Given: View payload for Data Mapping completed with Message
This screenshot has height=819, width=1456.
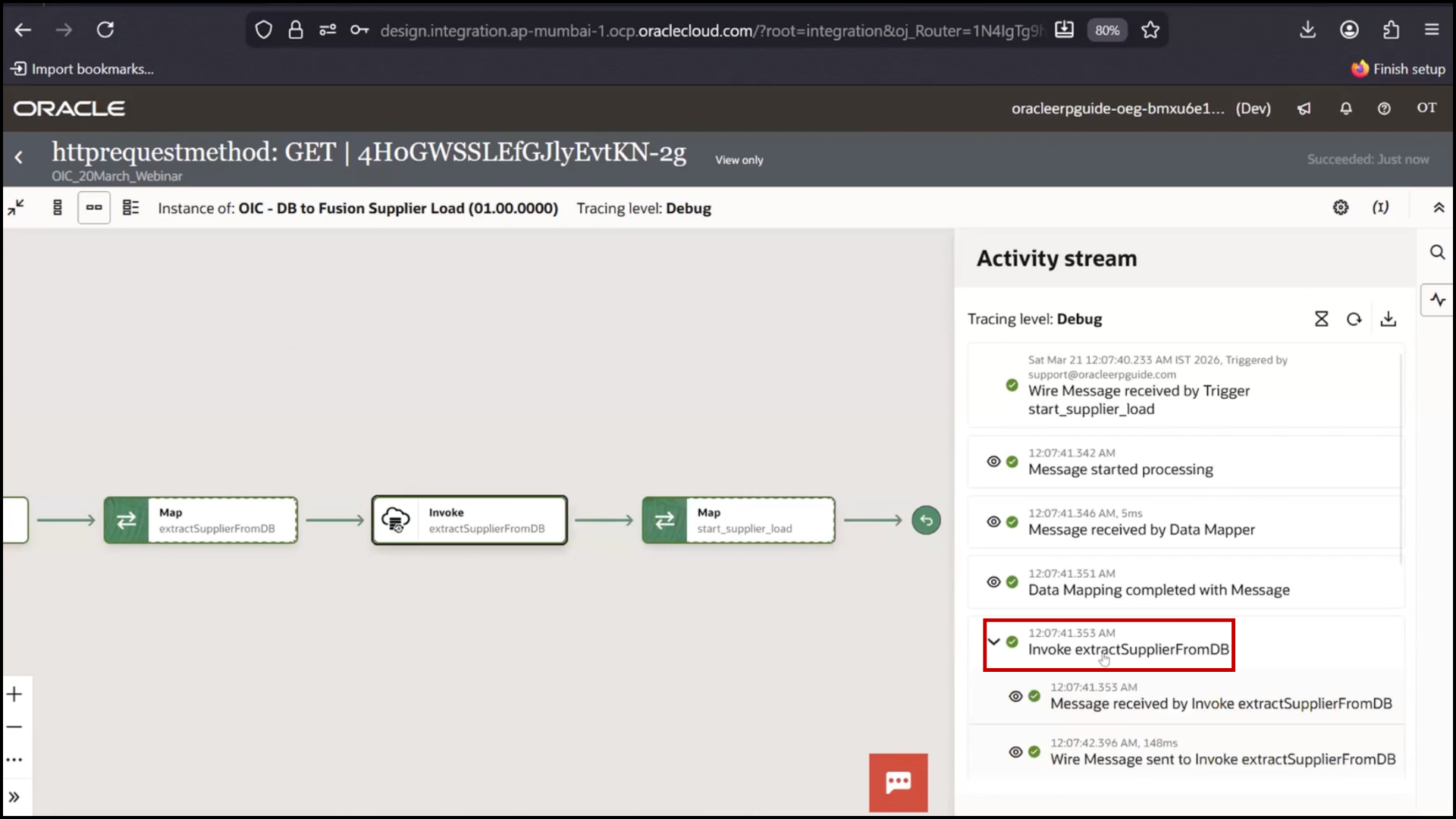Looking at the screenshot, I should tap(993, 582).
